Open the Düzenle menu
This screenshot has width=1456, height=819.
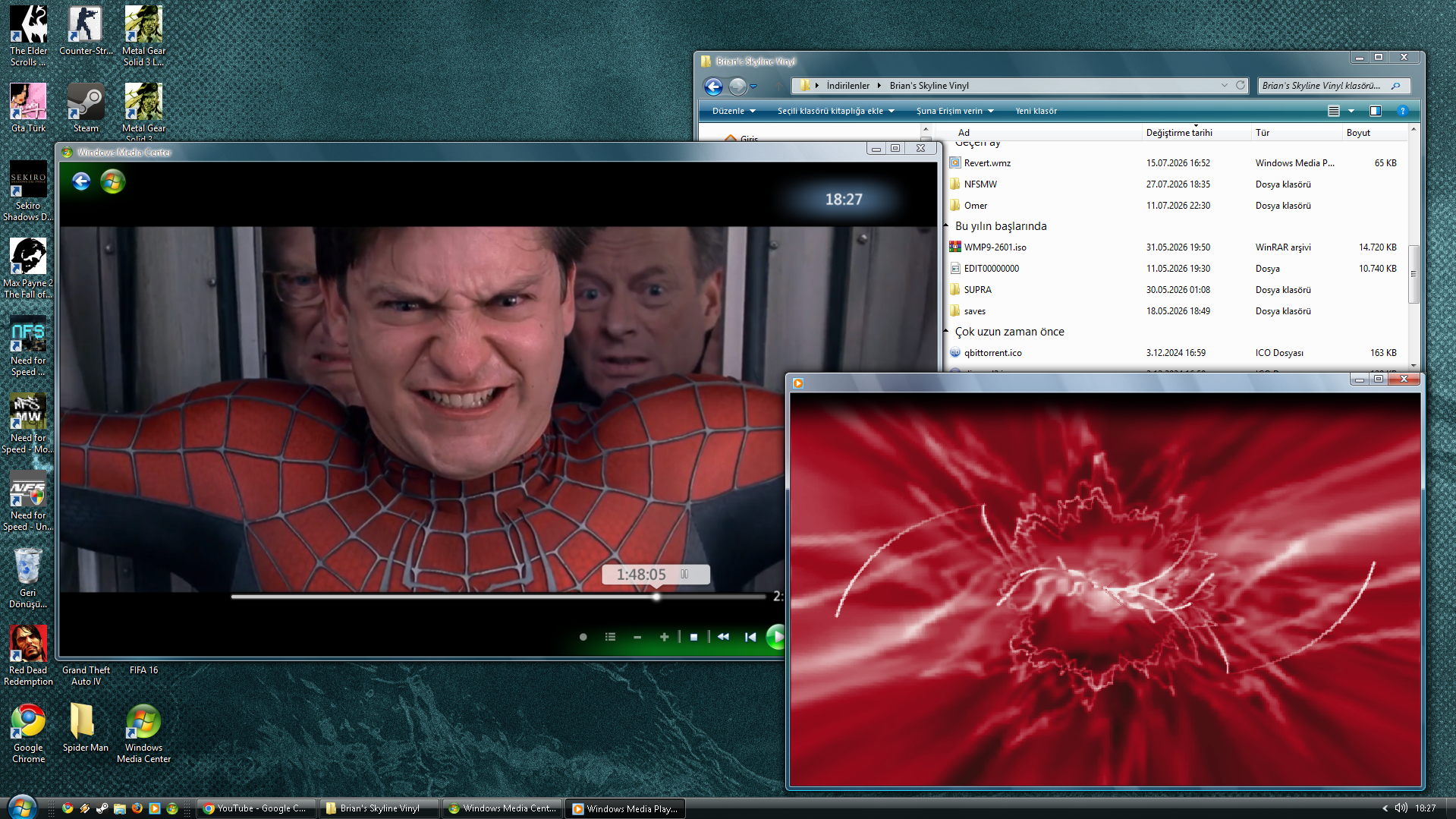click(734, 111)
